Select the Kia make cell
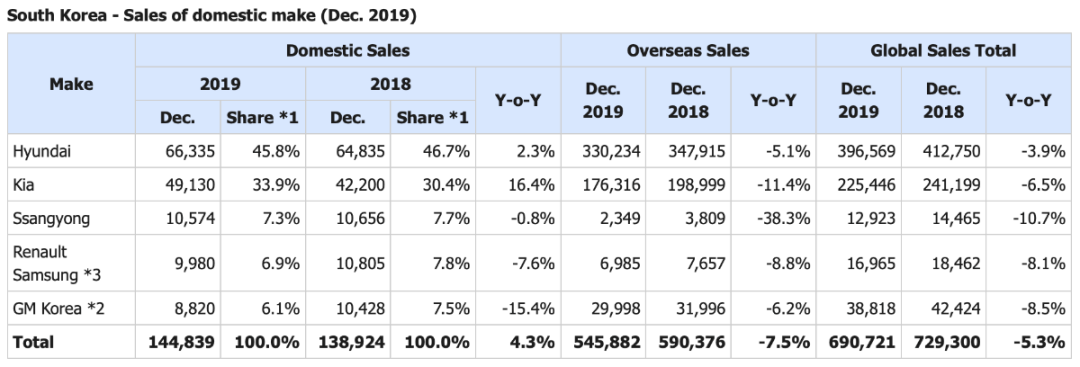This screenshot has height=367, width=1080. pyautogui.click(x=72, y=185)
